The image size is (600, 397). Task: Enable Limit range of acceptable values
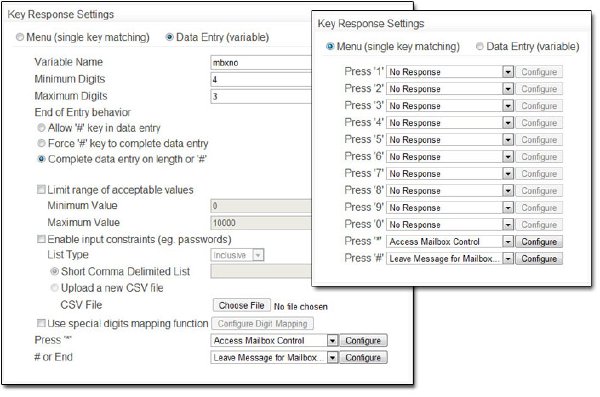coord(41,190)
